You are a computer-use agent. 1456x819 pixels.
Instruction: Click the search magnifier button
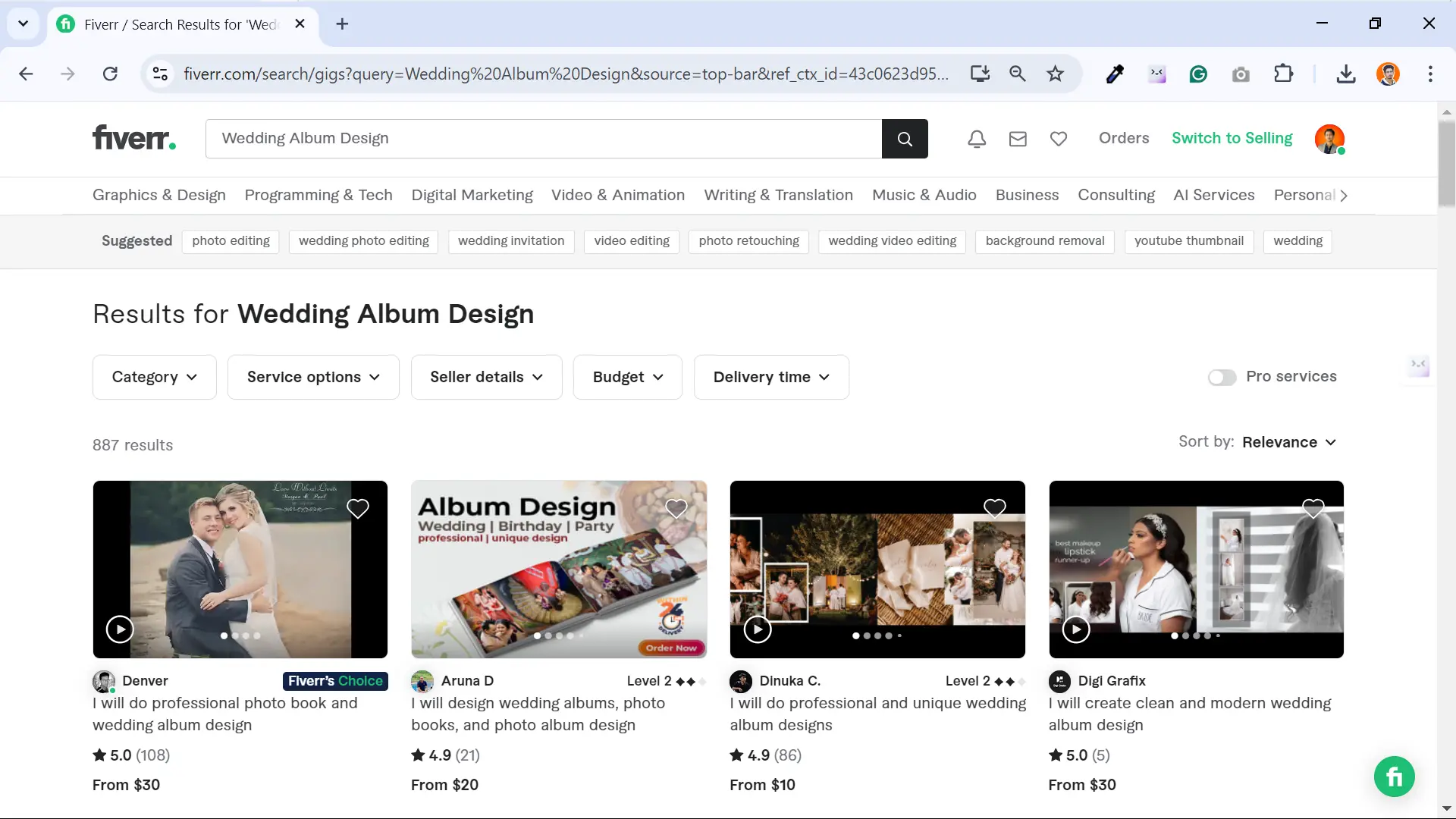coord(905,139)
